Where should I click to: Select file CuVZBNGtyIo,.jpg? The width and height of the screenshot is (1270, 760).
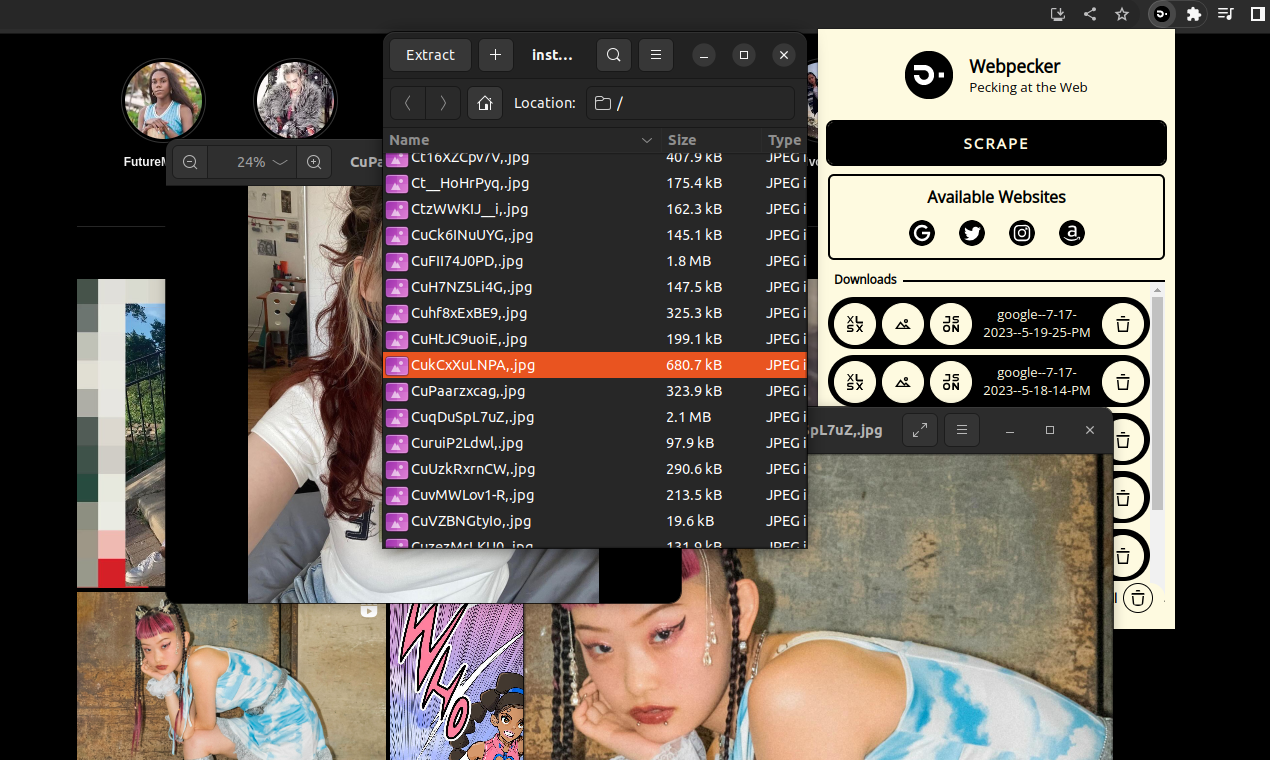click(x=595, y=521)
